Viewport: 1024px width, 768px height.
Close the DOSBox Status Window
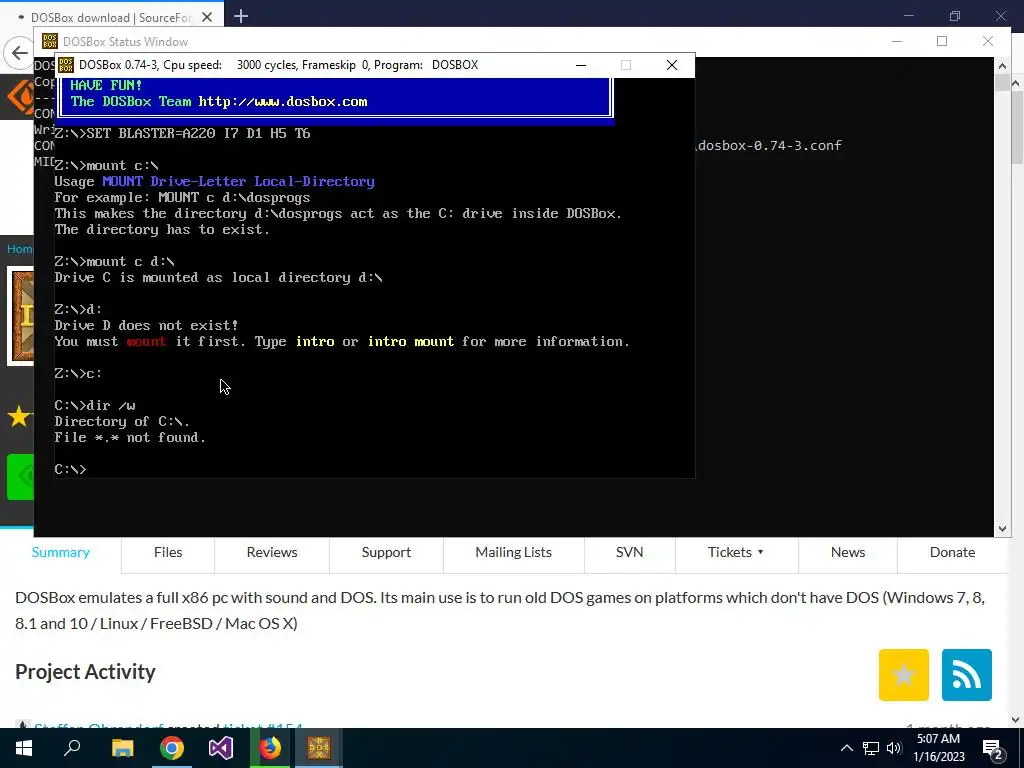click(x=987, y=41)
